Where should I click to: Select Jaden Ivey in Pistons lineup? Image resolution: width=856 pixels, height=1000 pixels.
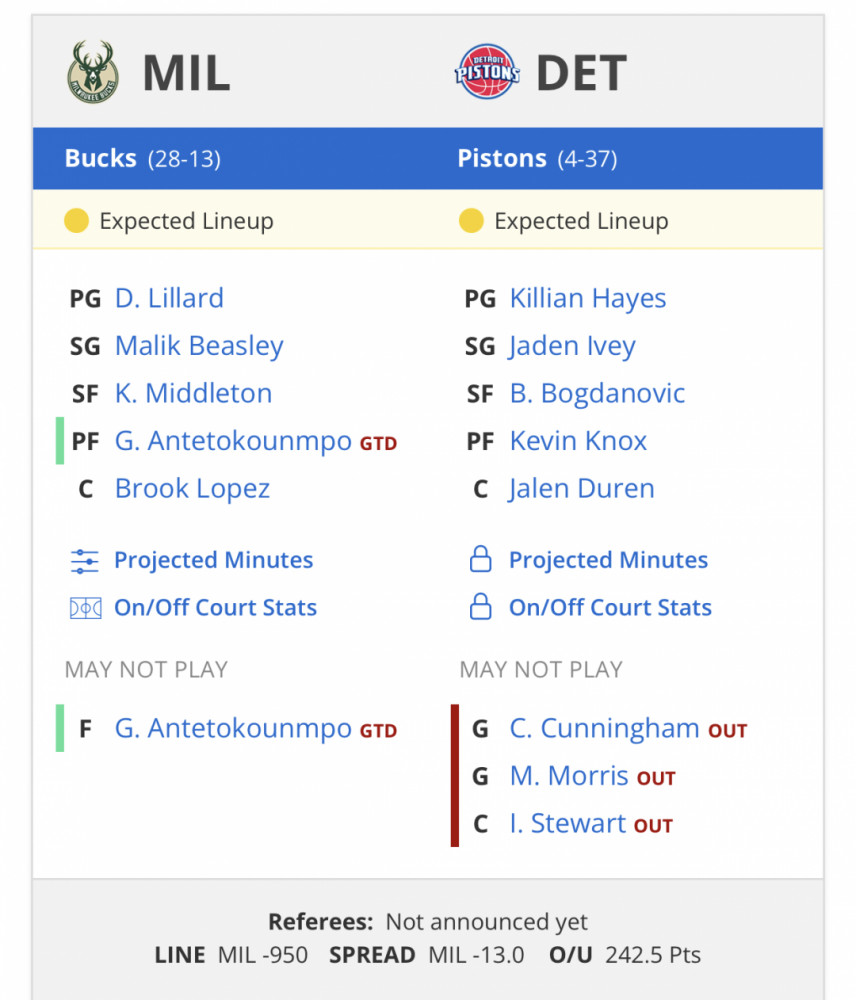(x=572, y=346)
